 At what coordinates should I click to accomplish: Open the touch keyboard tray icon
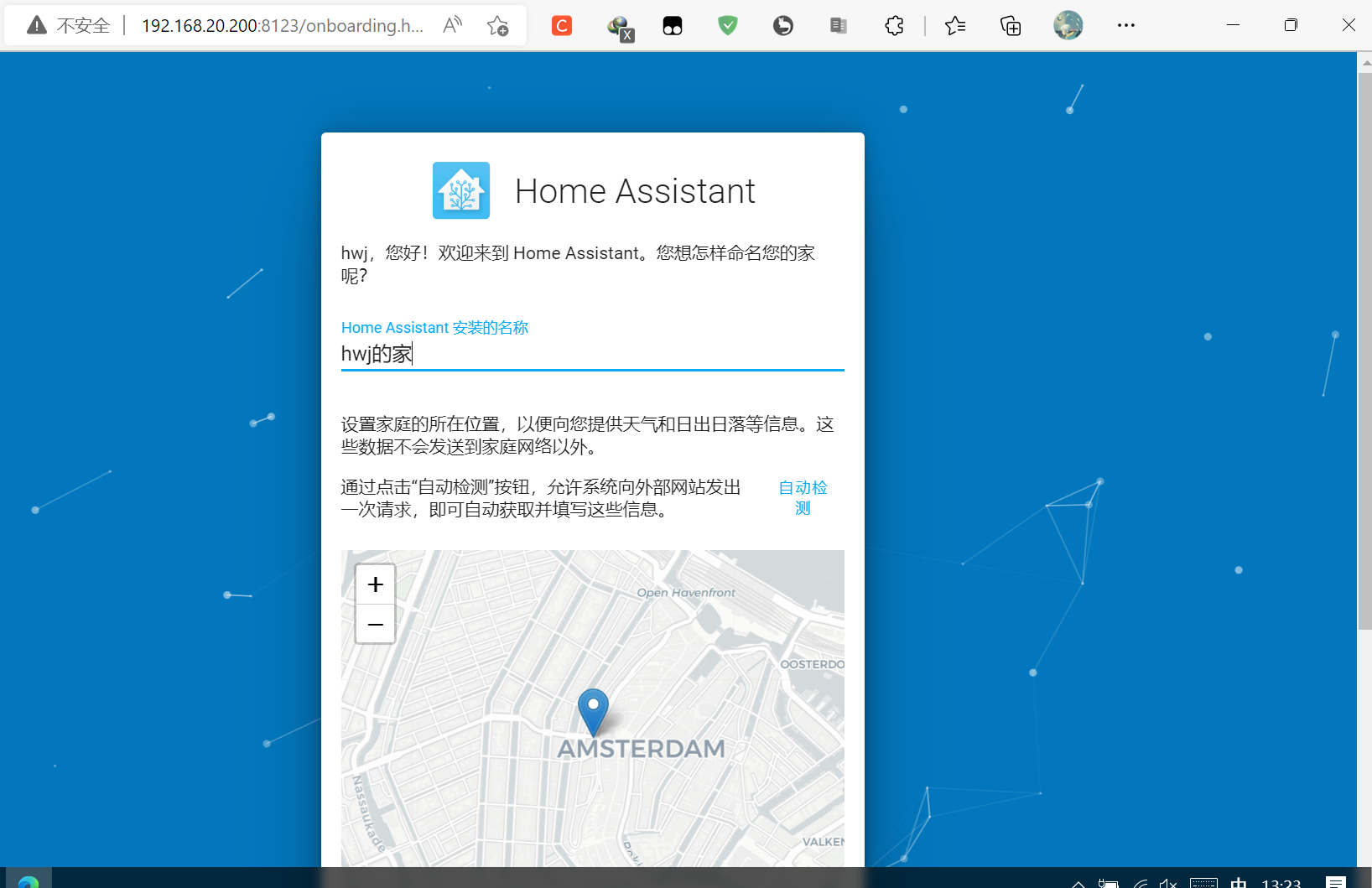point(1203,883)
